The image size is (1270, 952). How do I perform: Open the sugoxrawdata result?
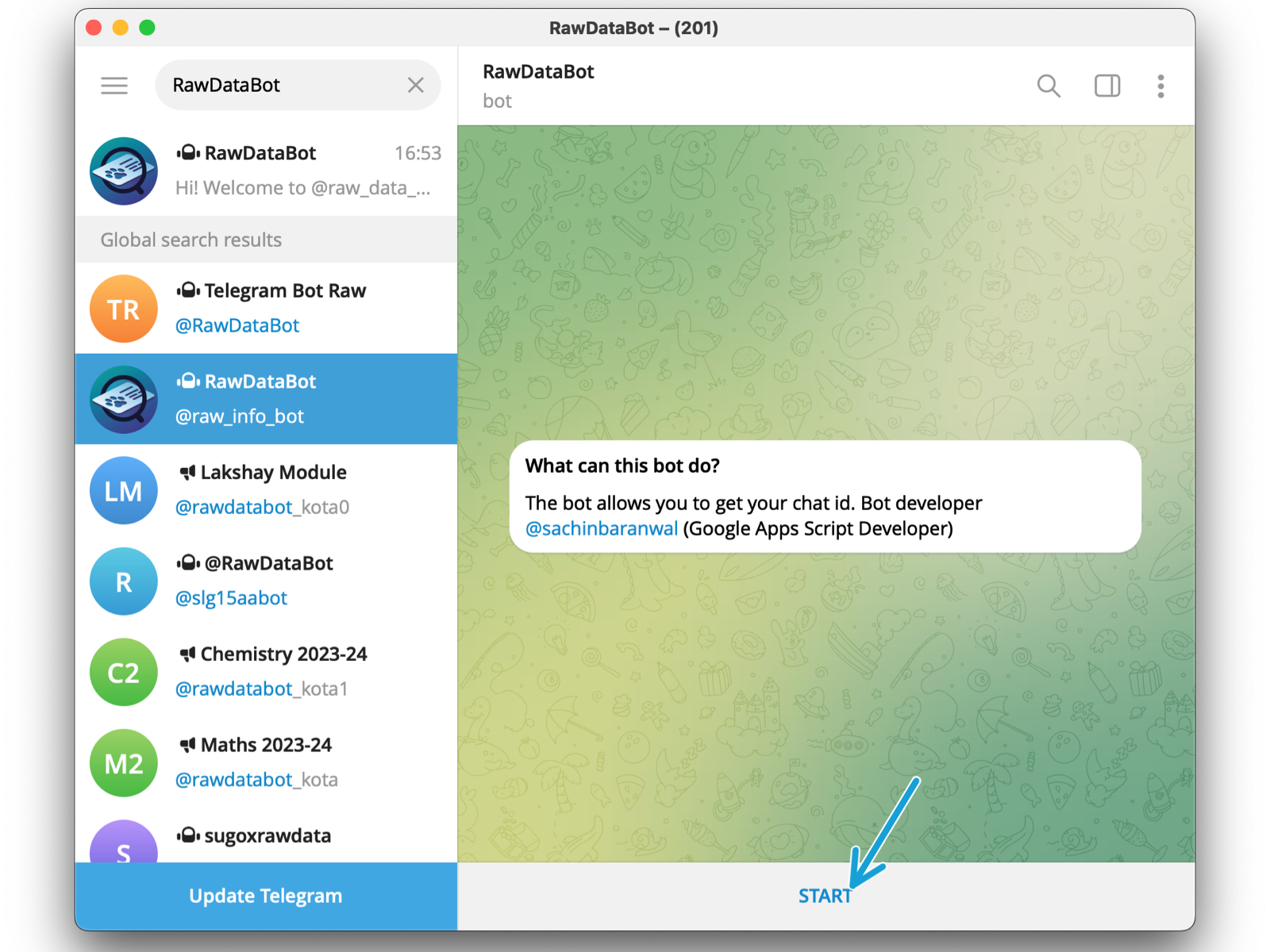click(x=266, y=835)
